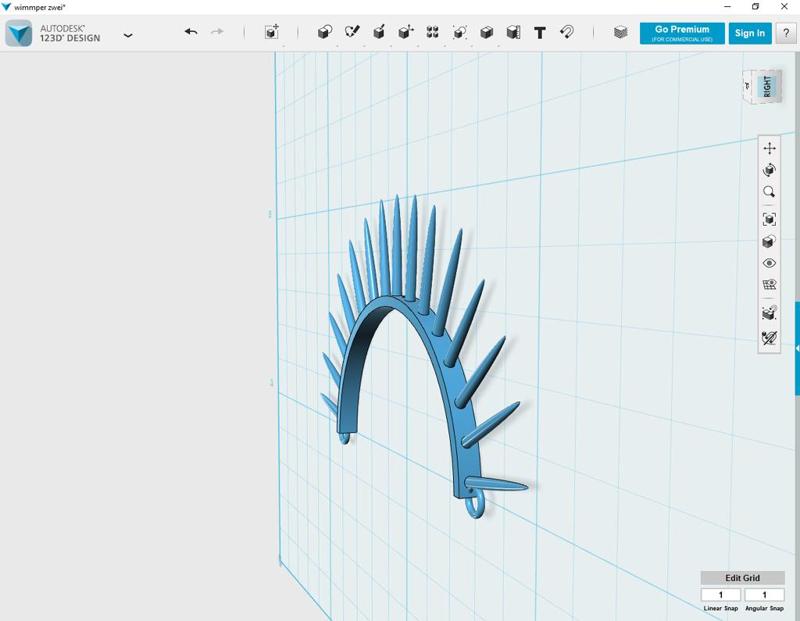Image resolution: width=800 pixels, height=621 pixels.
Task: Activate the Orbit tool
Action: tap(769, 170)
